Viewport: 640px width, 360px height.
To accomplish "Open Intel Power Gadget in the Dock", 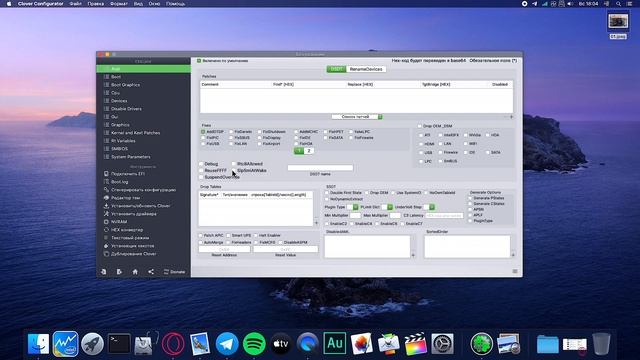I will (x=65, y=344).
